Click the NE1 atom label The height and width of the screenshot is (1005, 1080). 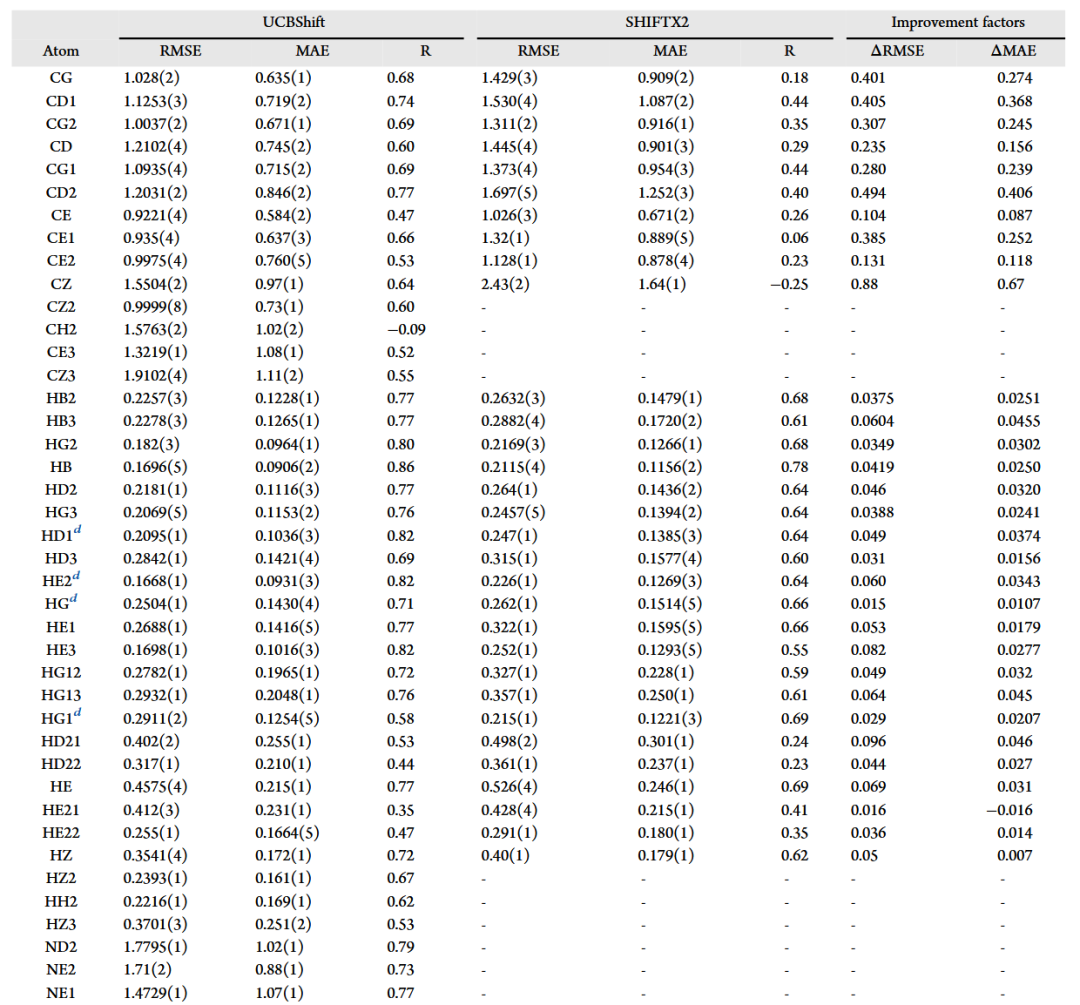click(x=61, y=993)
